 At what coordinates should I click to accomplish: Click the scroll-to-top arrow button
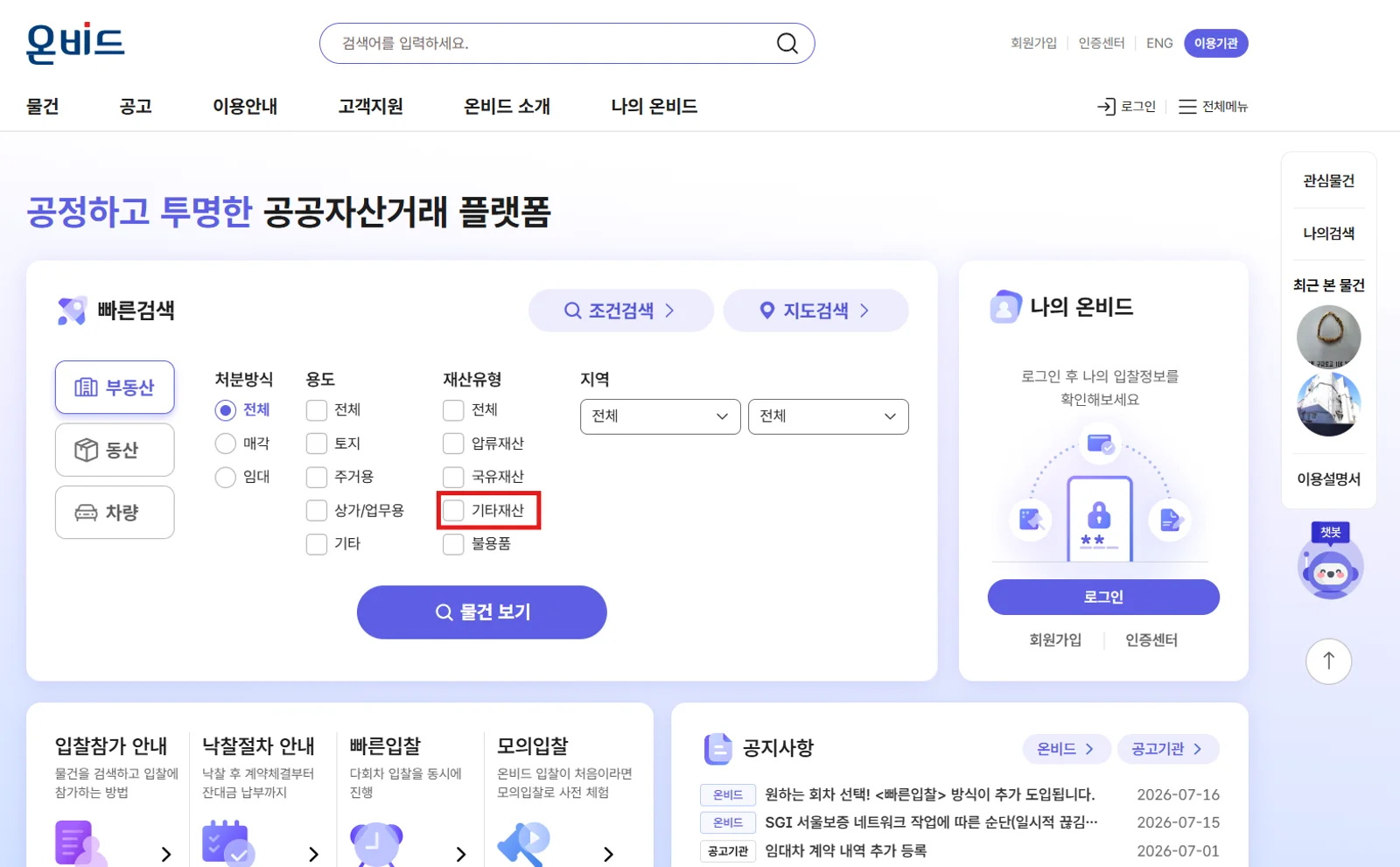pos(1328,661)
